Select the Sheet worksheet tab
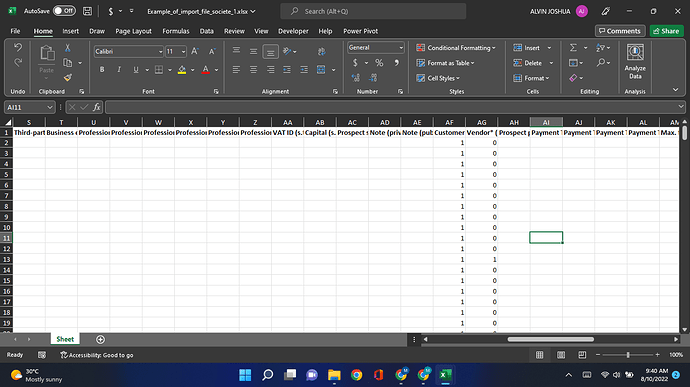The height and width of the screenshot is (387, 690). pos(65,339)
